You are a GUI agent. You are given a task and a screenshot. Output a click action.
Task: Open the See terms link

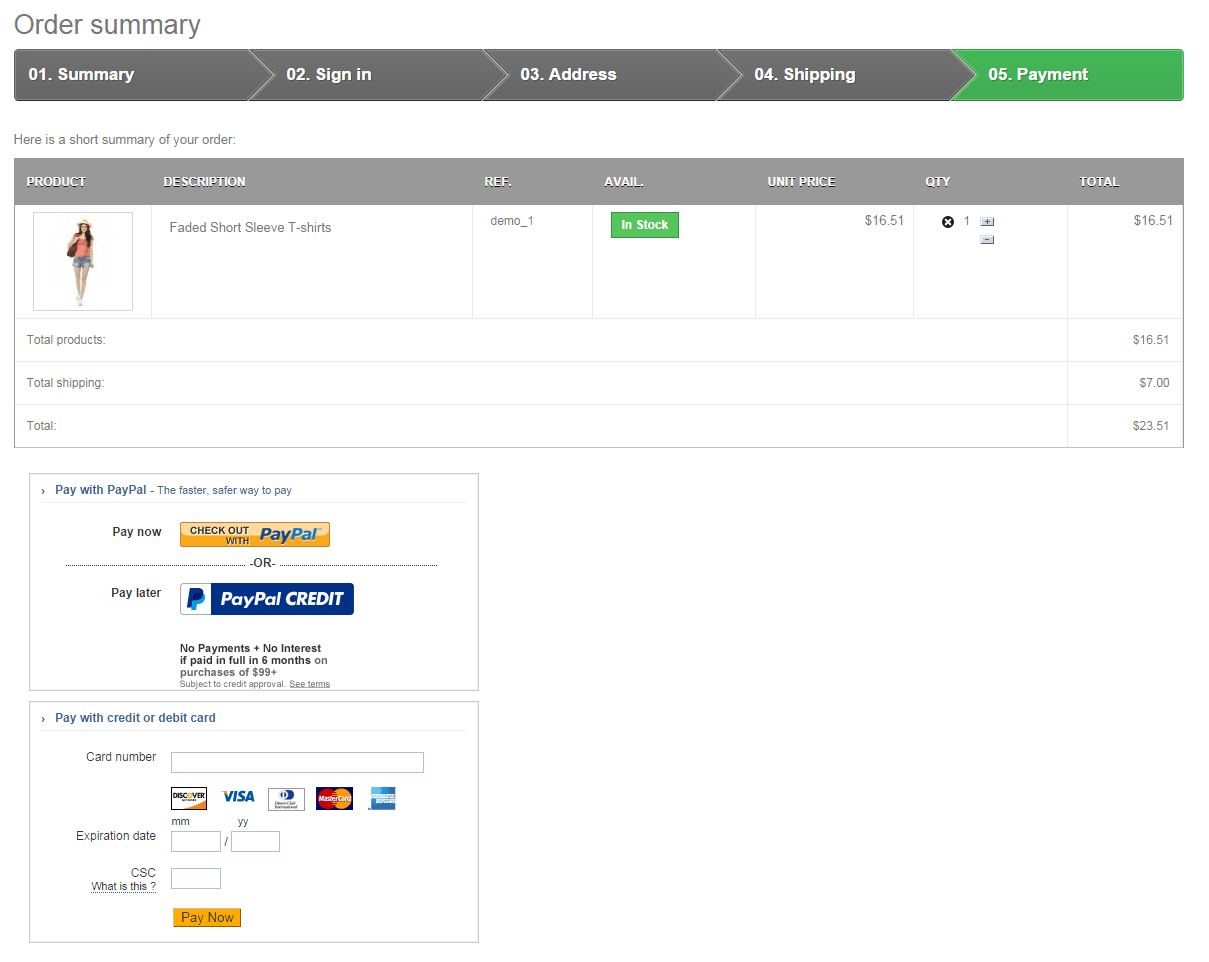[x=309, y=684]
